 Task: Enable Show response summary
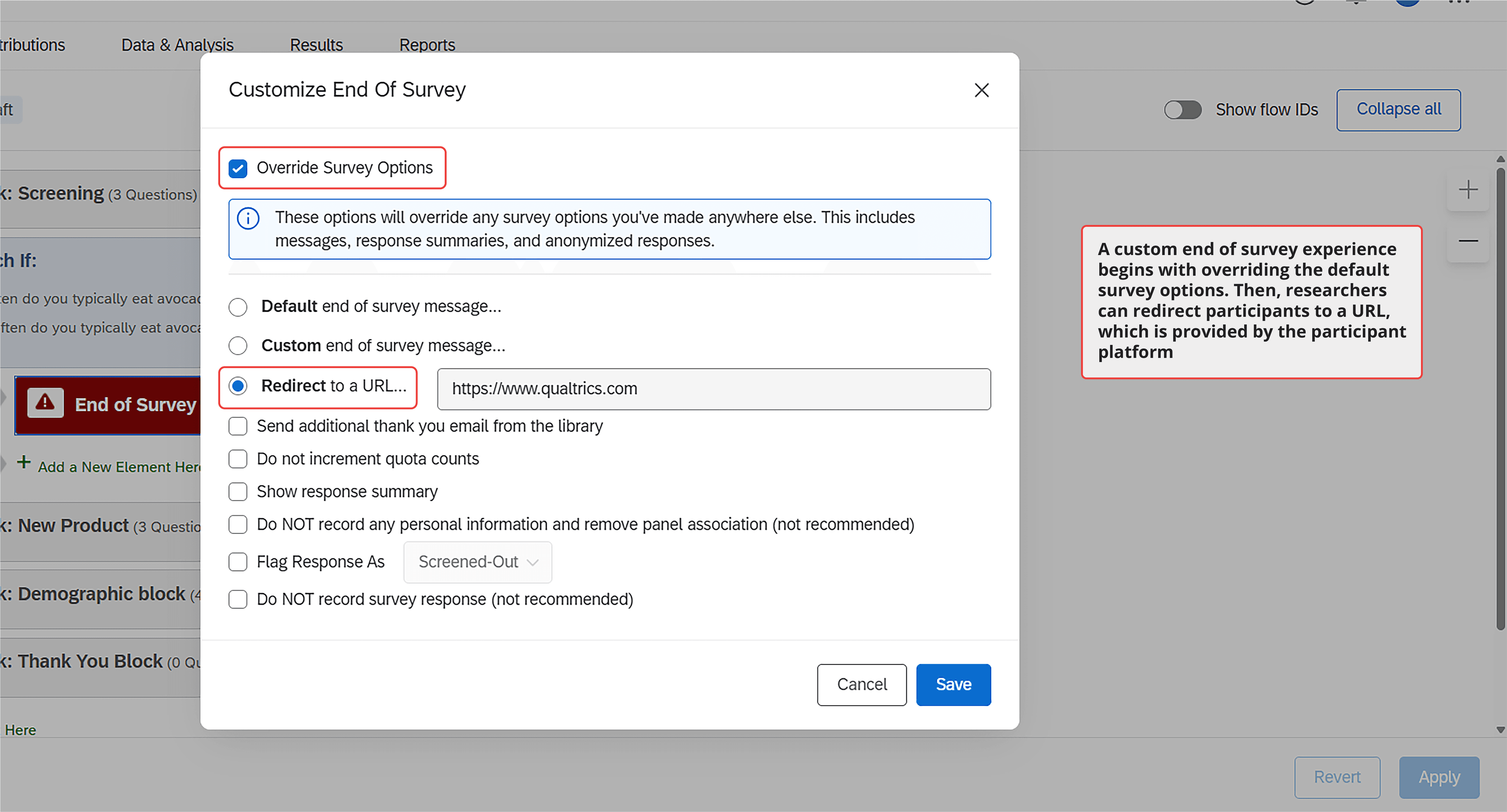(237, 492)
